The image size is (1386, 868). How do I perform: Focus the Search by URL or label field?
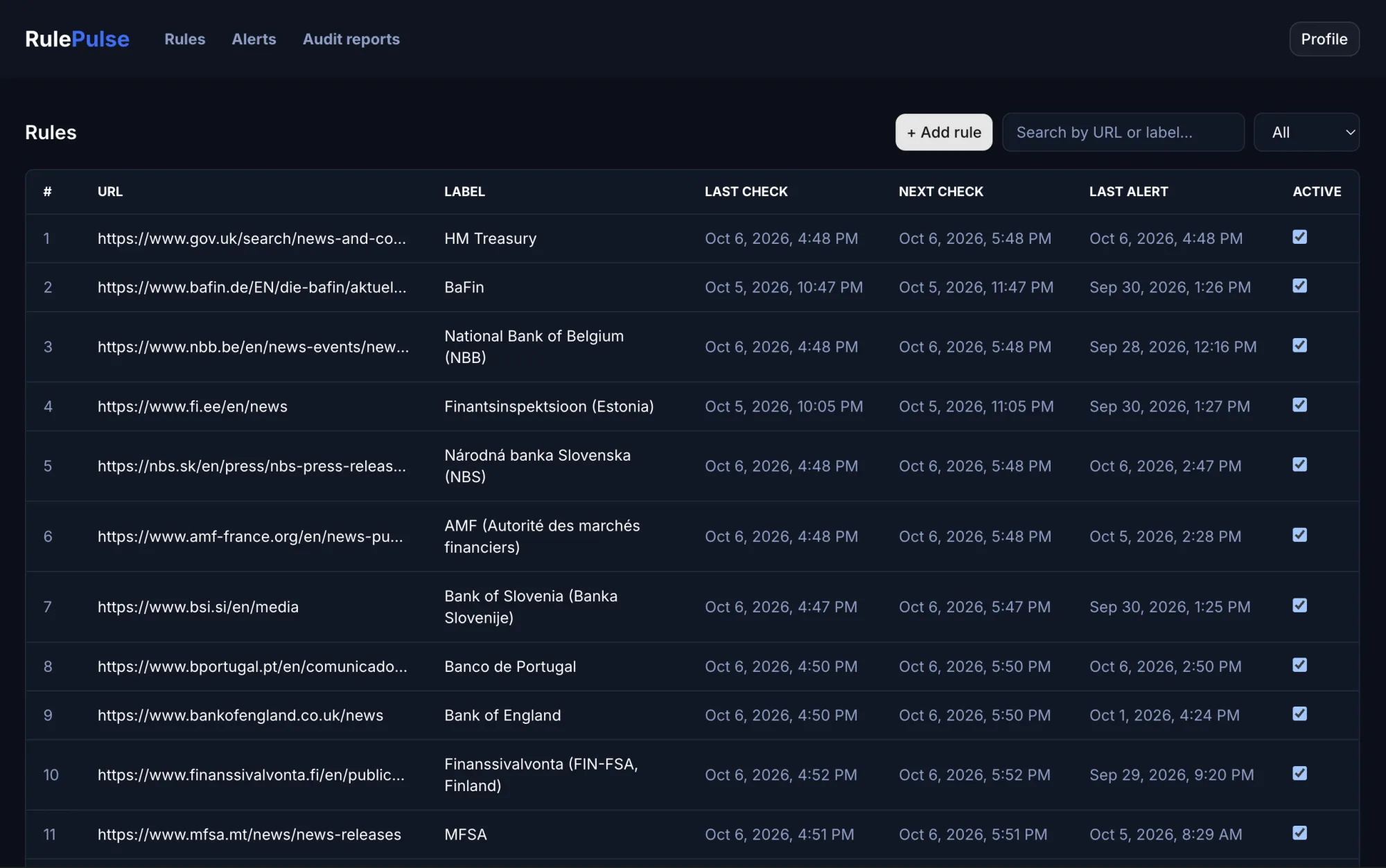coord(1123,132)
